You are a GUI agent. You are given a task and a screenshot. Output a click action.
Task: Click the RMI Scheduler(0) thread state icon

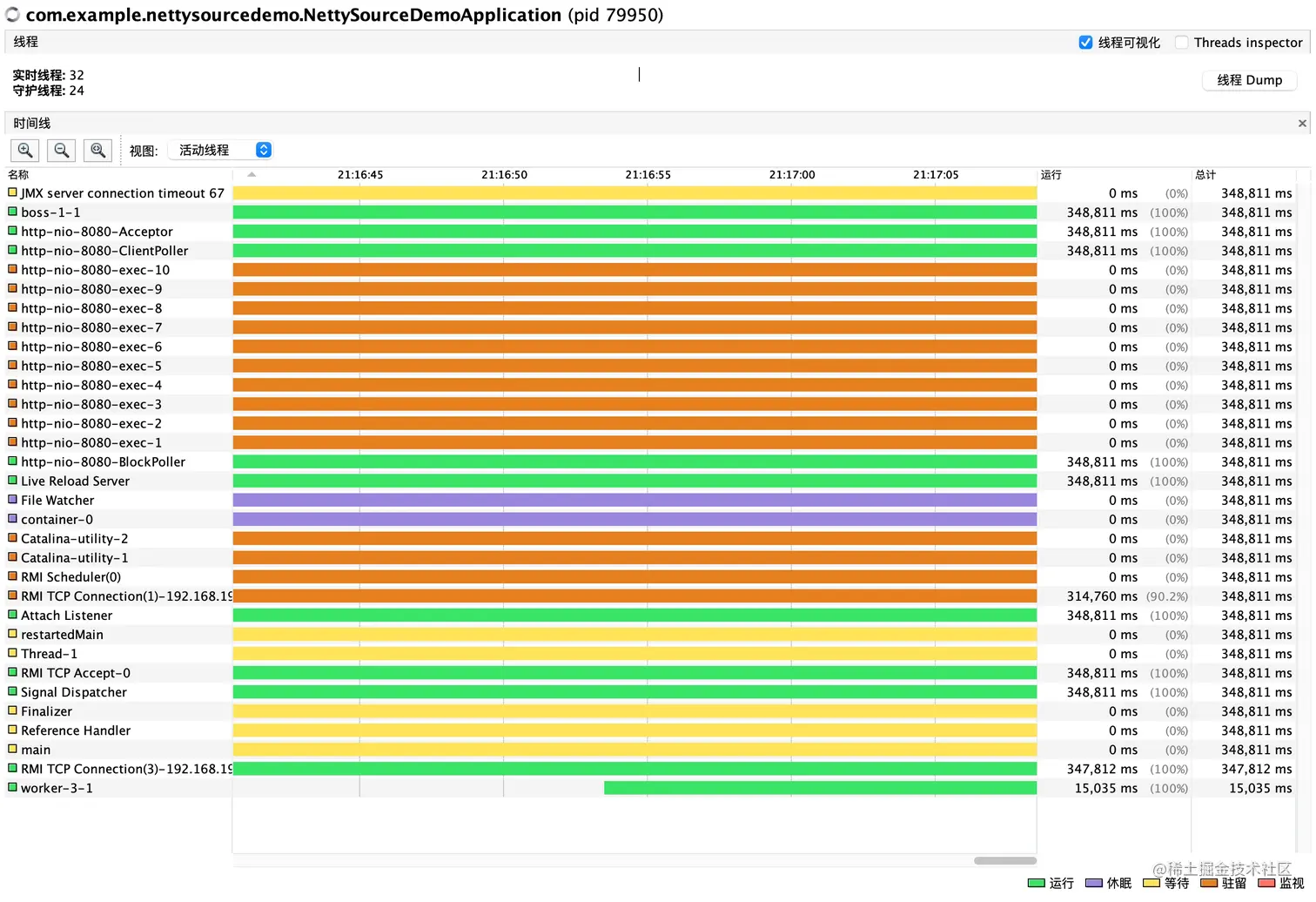pos(12,576)
